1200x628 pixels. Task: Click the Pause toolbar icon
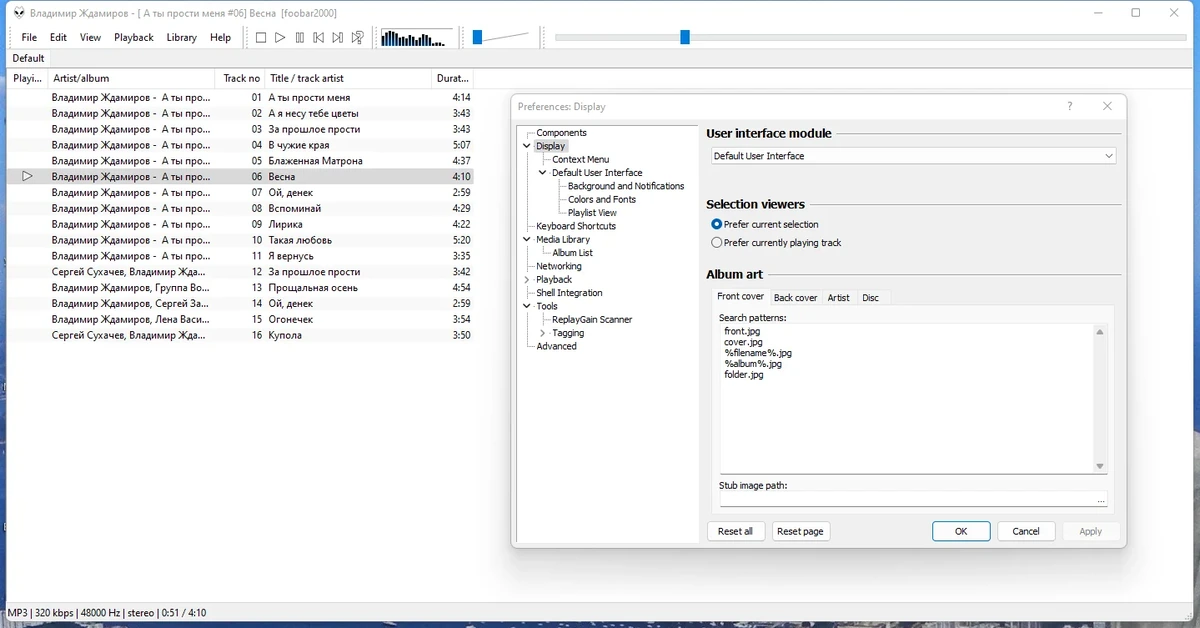click(x=300, y=38)
